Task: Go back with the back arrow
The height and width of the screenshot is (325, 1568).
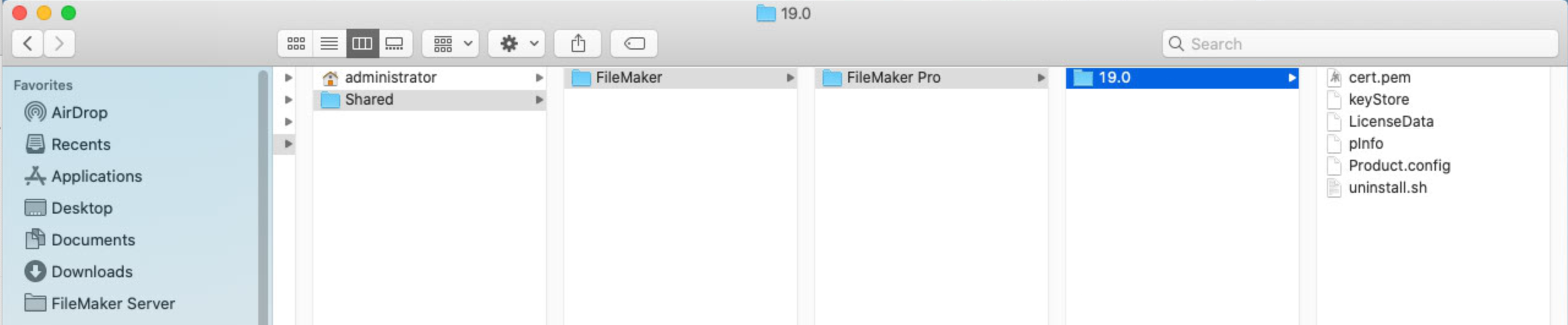Action: (x=28, y=43)
